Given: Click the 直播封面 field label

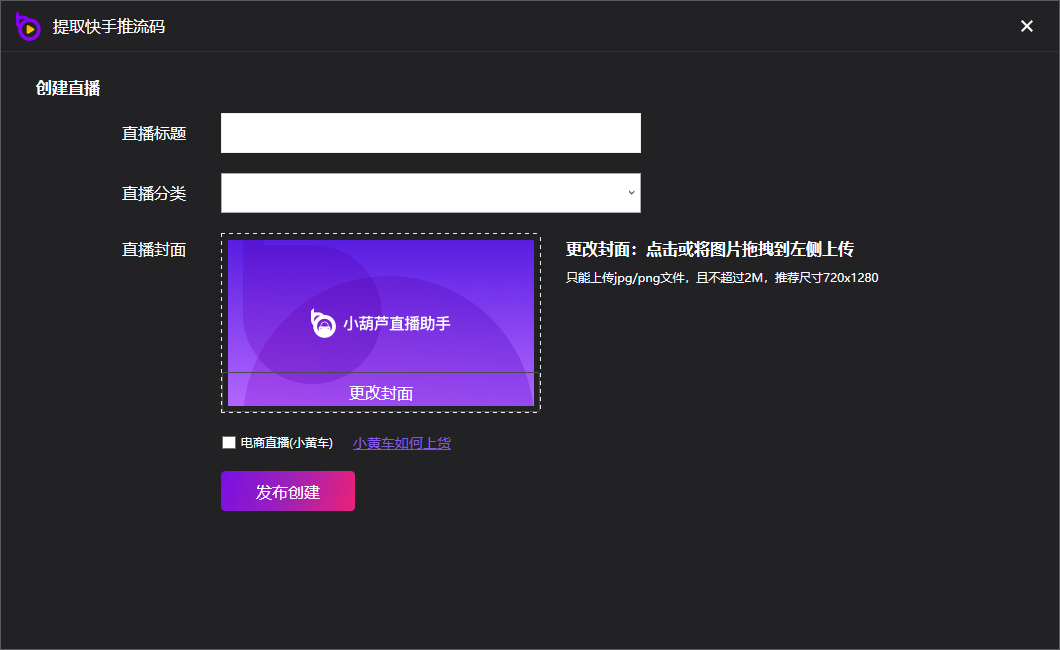Looking at the screenshot, I should tap(154, 250).
